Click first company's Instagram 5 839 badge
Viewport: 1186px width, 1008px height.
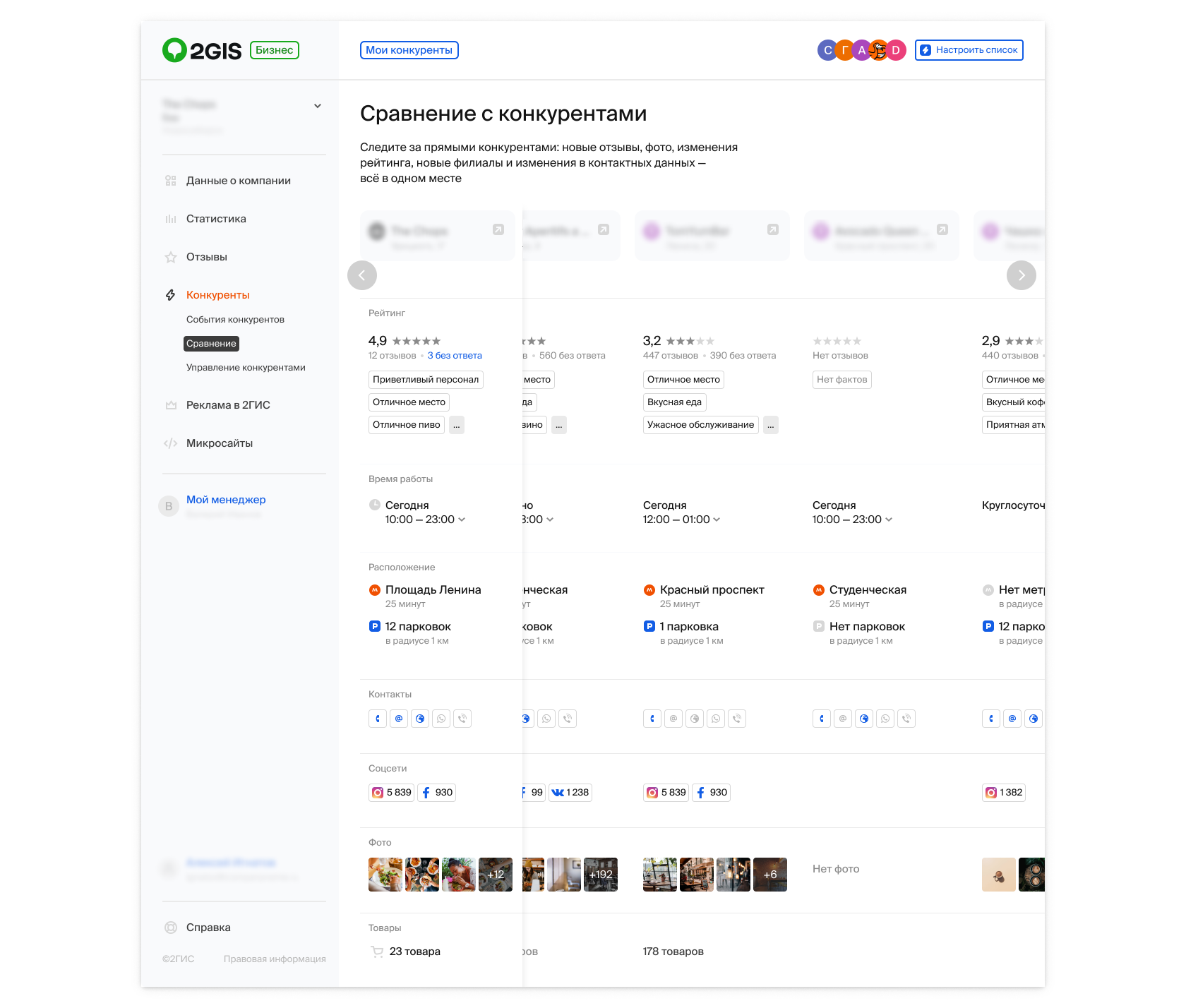click(x=392, y=793)
